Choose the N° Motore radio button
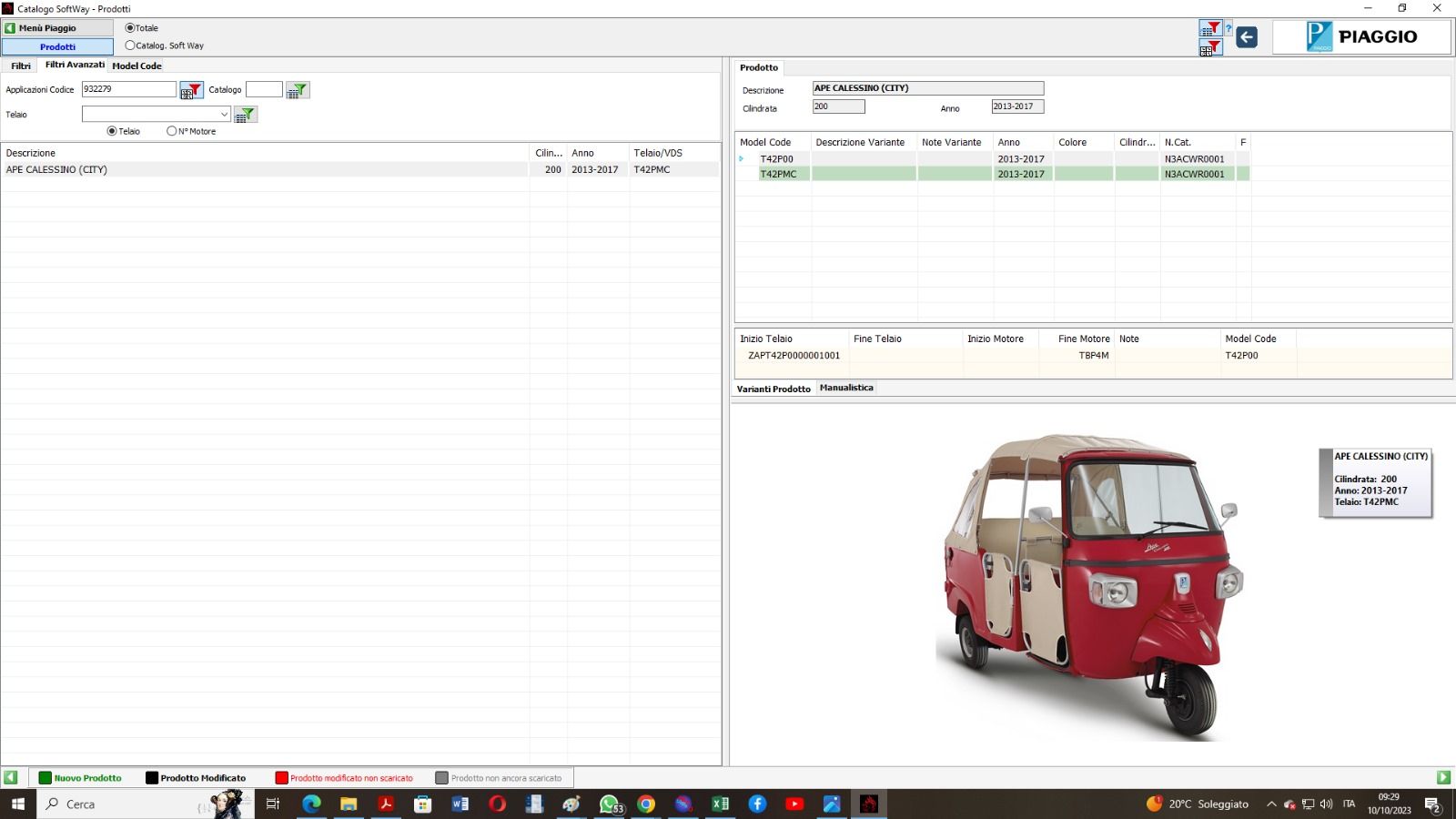Viewport: 1456px width, 819px height. point(172,131)
